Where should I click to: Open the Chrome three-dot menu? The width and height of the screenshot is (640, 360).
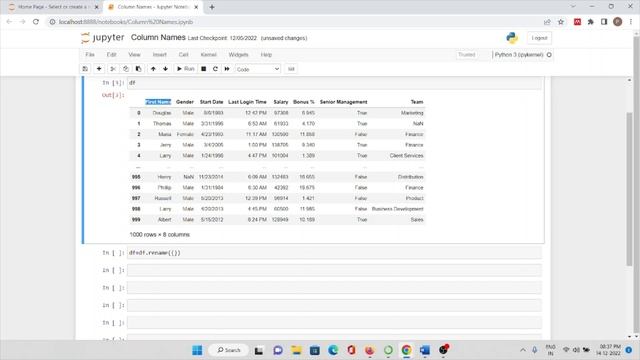(x=631, y=22)
